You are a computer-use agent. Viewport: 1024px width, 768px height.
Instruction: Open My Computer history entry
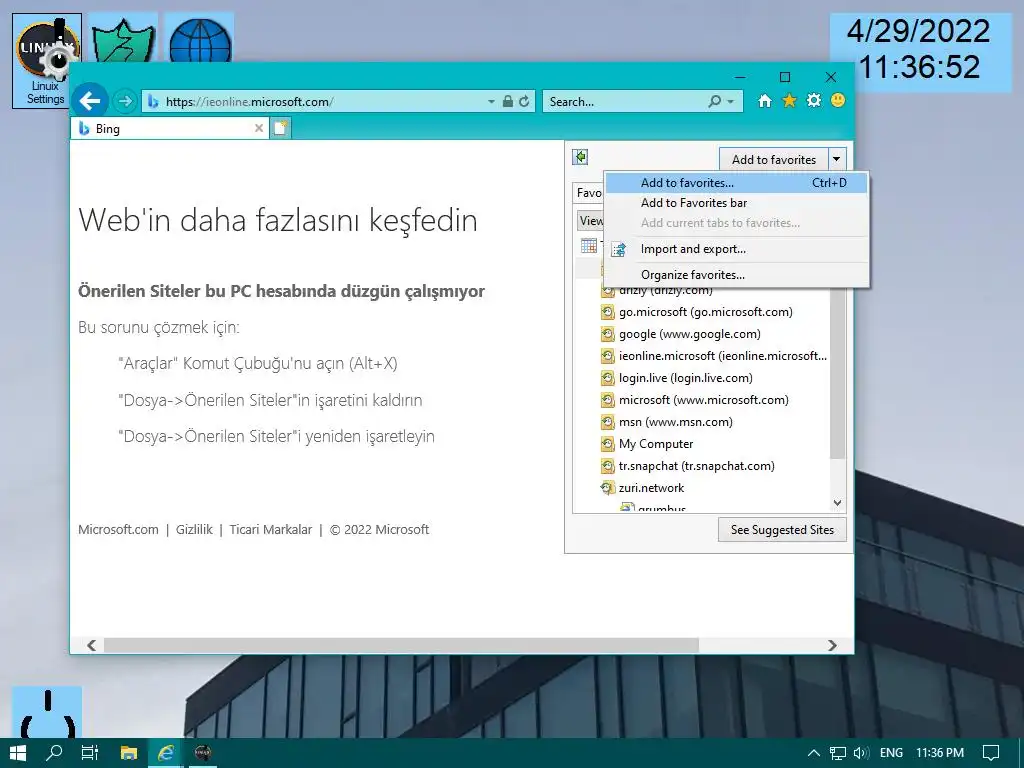point(647,444)
